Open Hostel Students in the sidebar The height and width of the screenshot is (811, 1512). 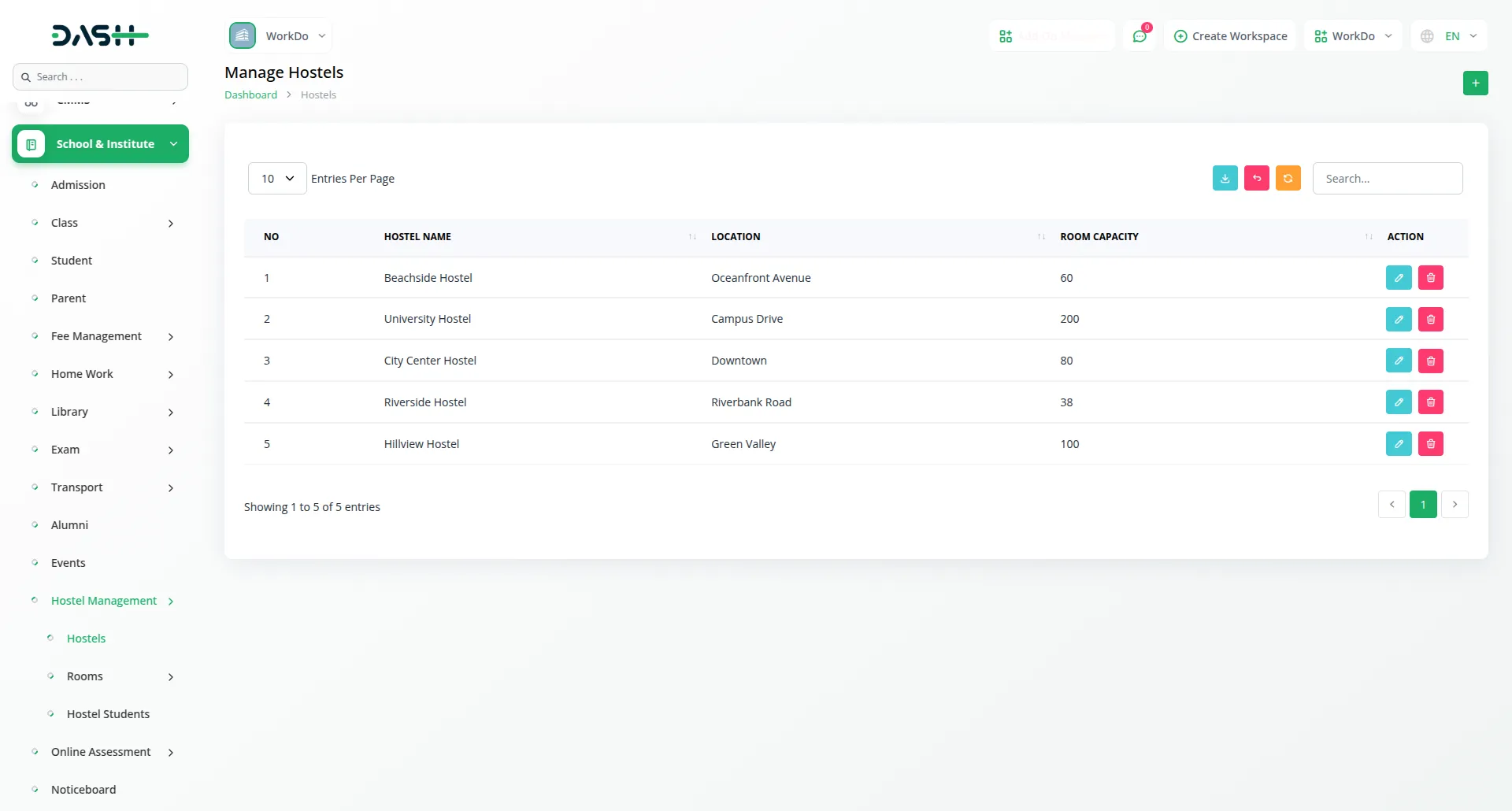pyautogui.click(x=108, y=714)
